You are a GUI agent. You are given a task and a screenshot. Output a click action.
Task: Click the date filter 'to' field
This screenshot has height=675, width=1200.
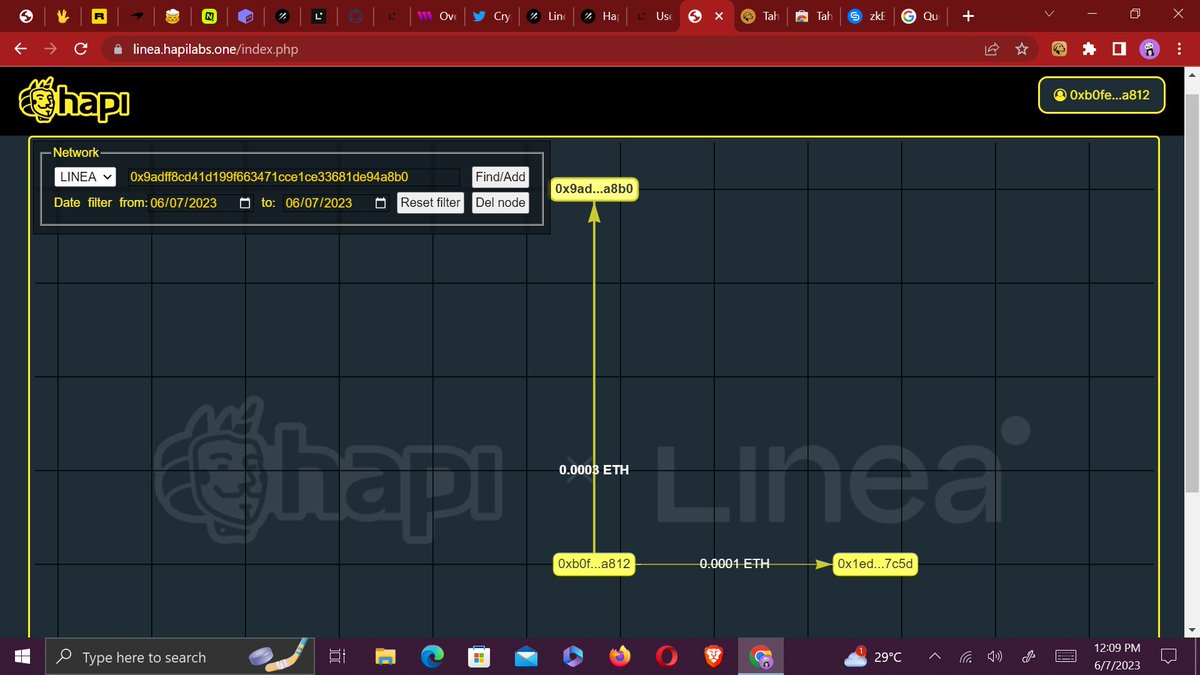pyautogui.click(x=336, y=203)
